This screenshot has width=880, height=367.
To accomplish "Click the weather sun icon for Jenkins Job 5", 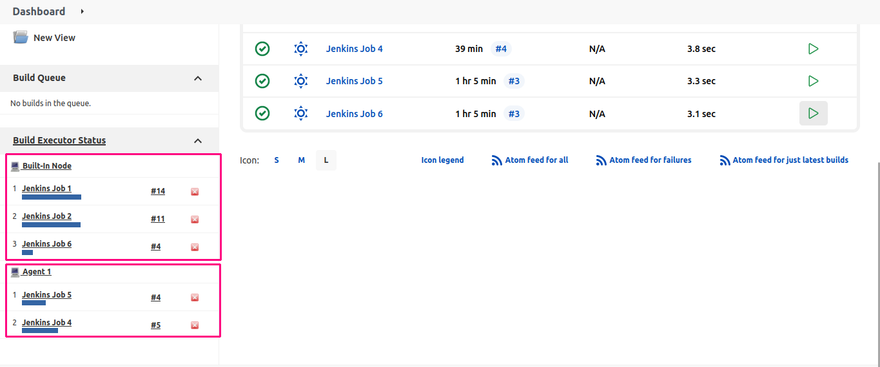I will [301, 81].
